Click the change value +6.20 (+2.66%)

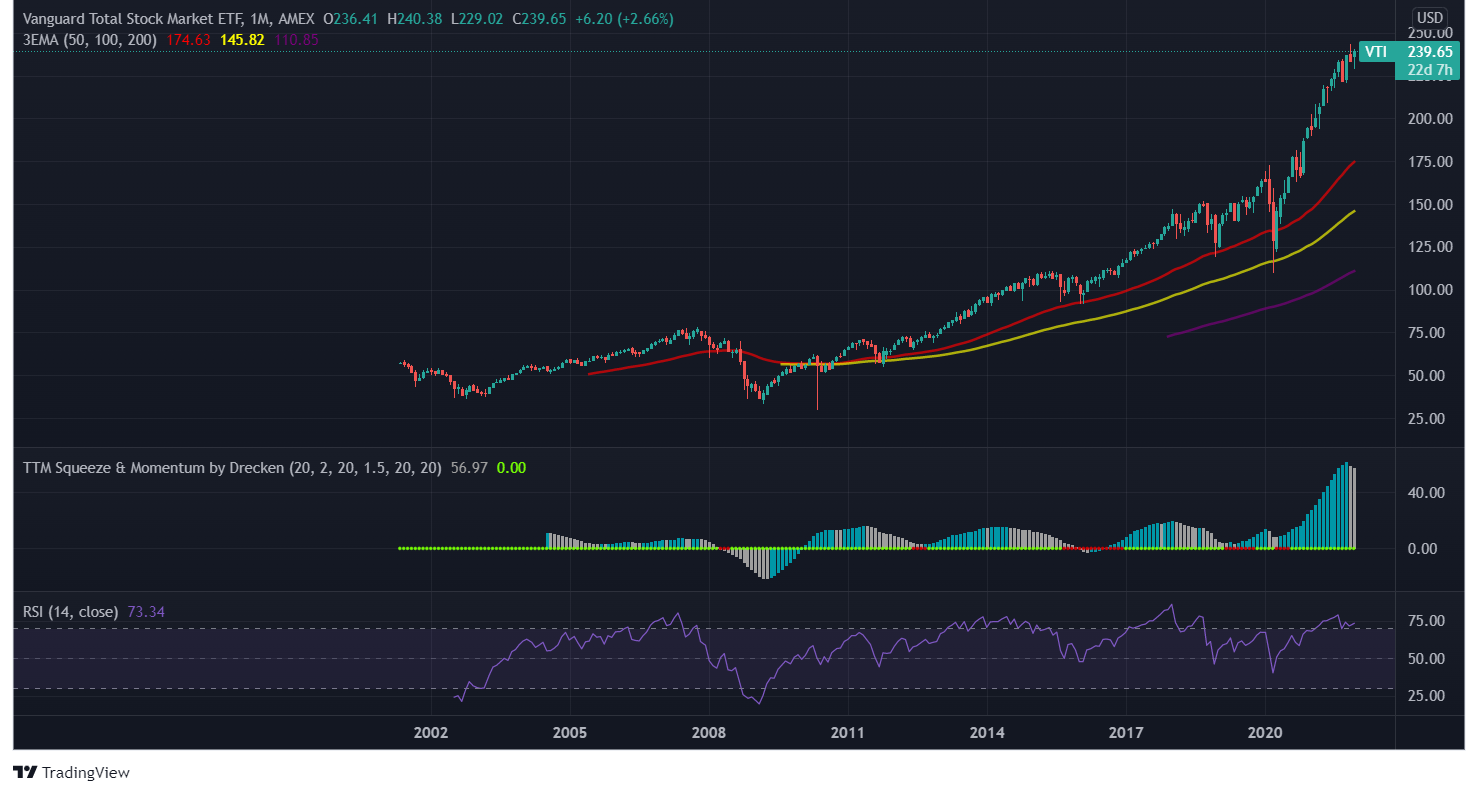pos(625,19)
